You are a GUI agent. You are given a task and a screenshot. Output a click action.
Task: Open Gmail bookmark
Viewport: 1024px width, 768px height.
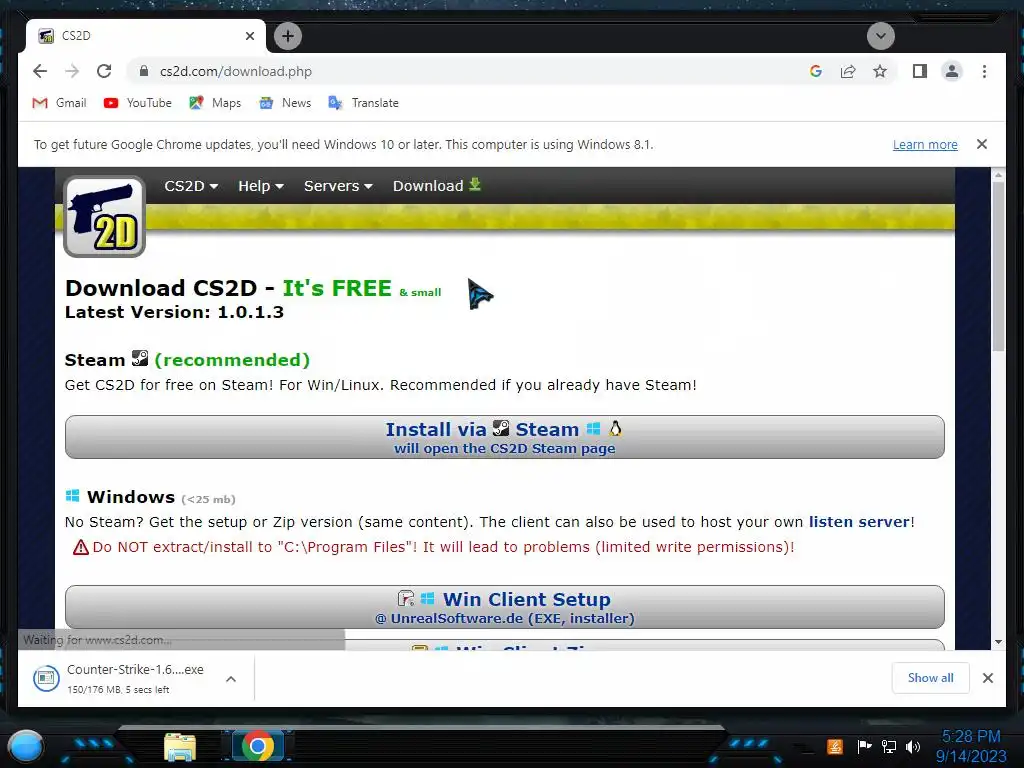coord(59,103)
